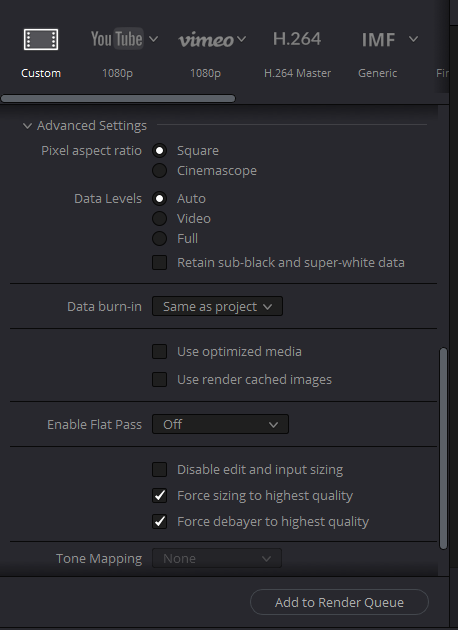Open the YouTube preset dropdown arrow

153,39
